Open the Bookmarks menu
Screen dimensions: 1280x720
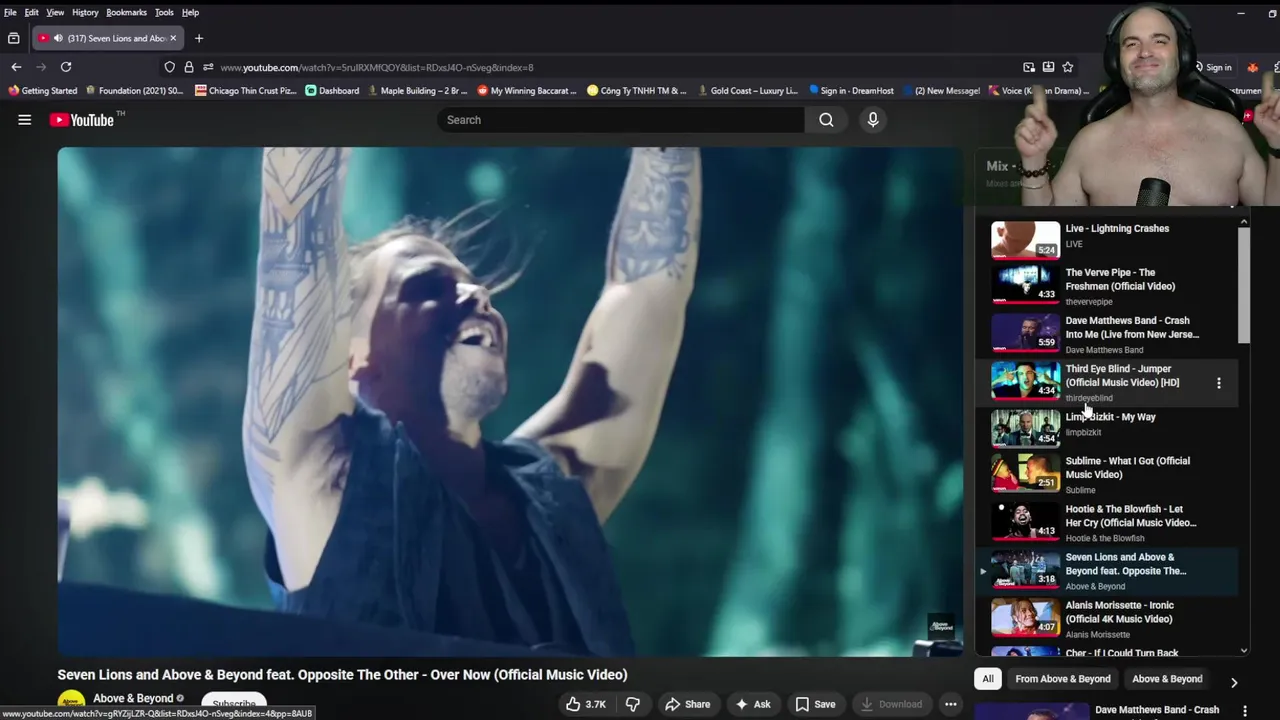[x=126, y=12]
